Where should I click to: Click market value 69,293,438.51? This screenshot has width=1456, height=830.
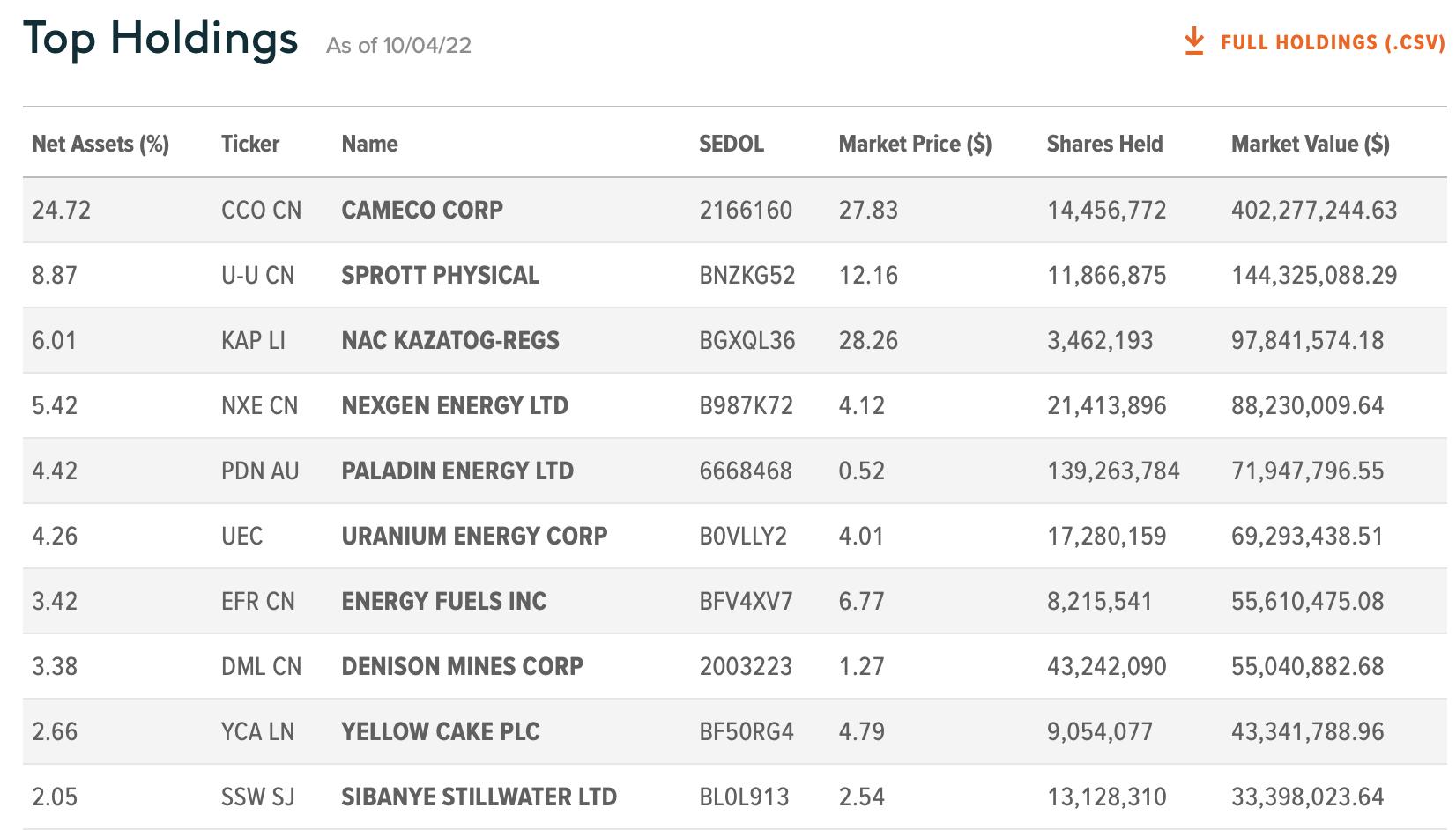tap(1307, 536)
